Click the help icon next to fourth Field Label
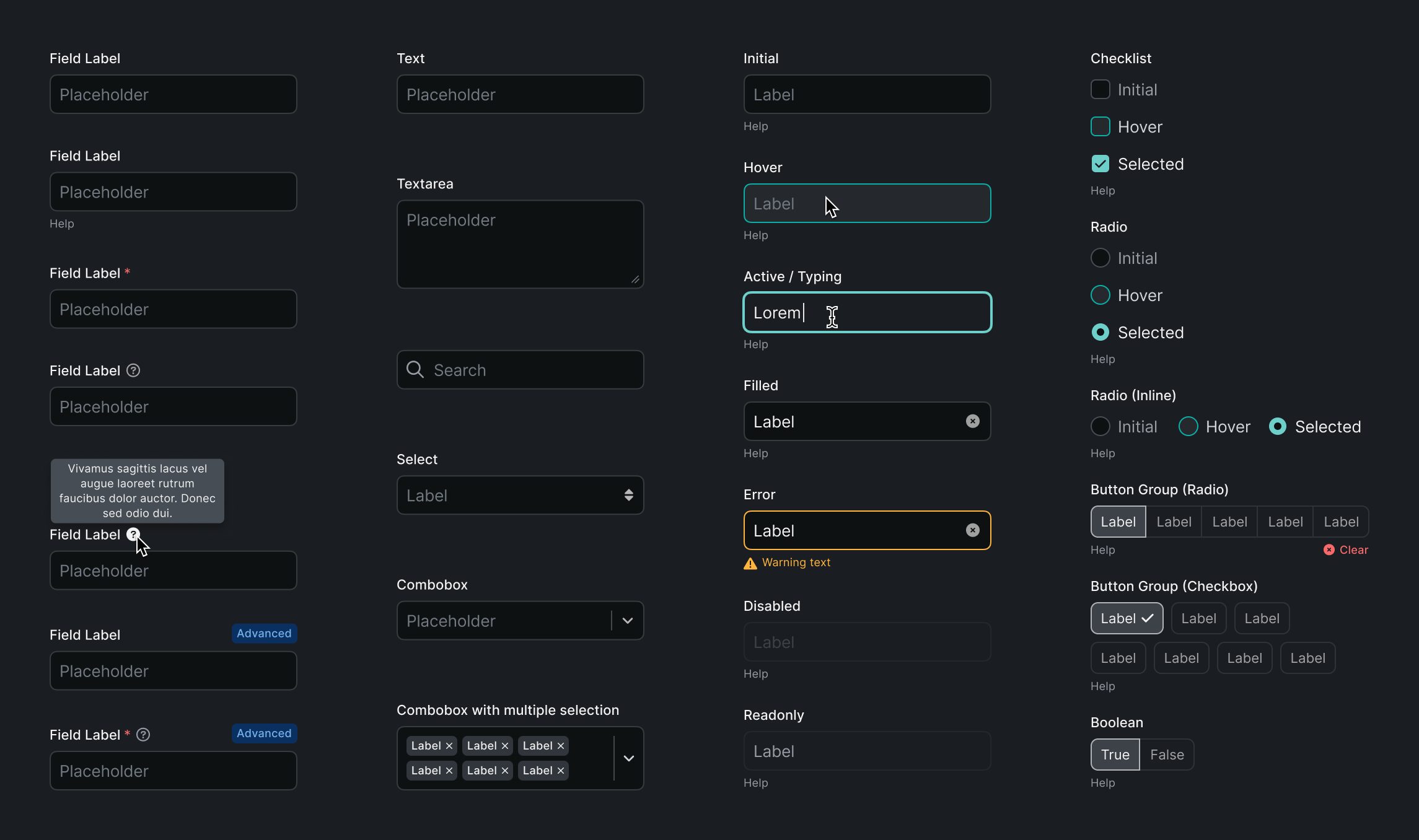This screenshot has width=1419, height=840. (133, 370)
